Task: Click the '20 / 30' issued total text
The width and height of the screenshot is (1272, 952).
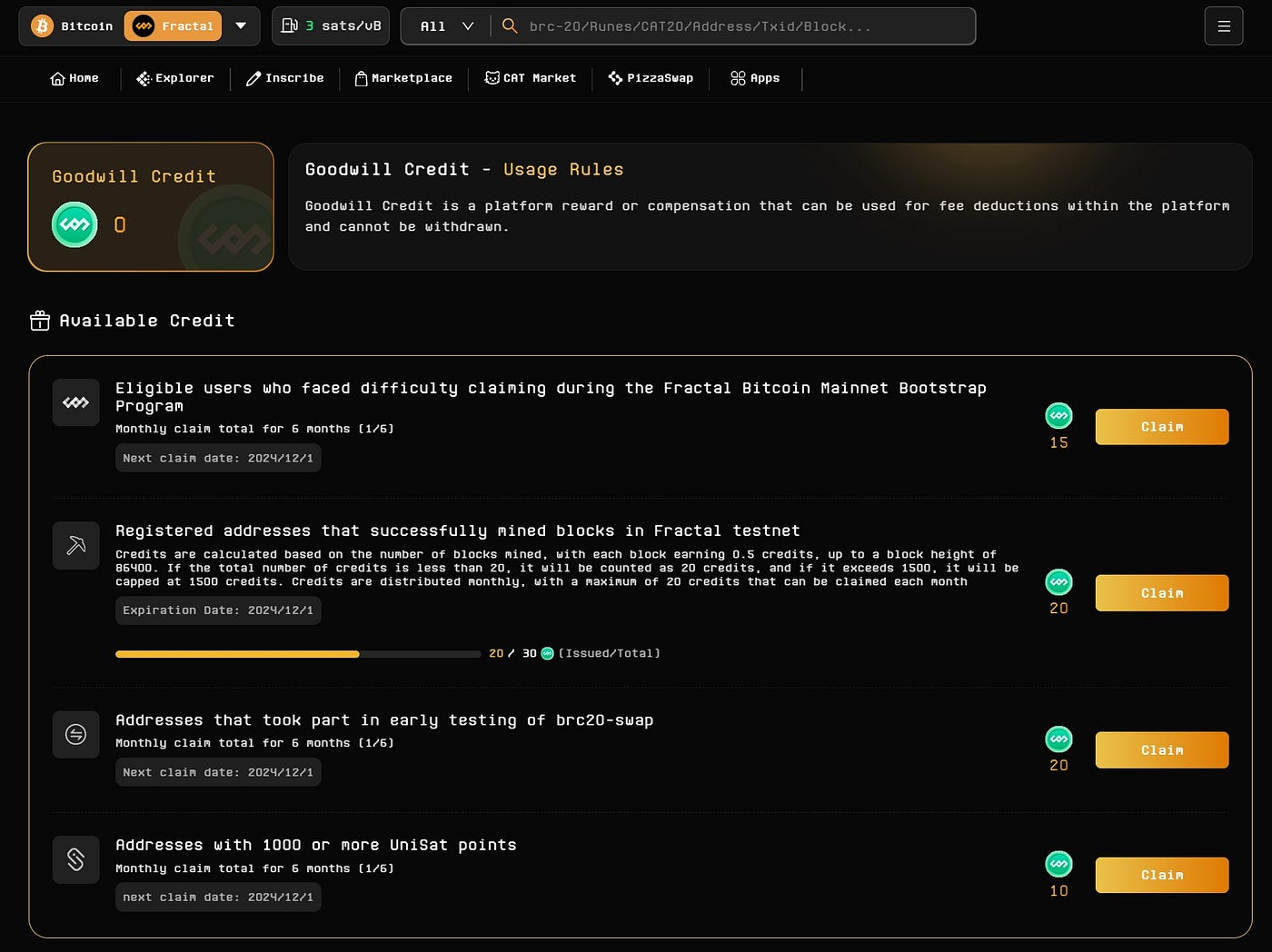Action: pyautogui.click(x=512, y=653)
